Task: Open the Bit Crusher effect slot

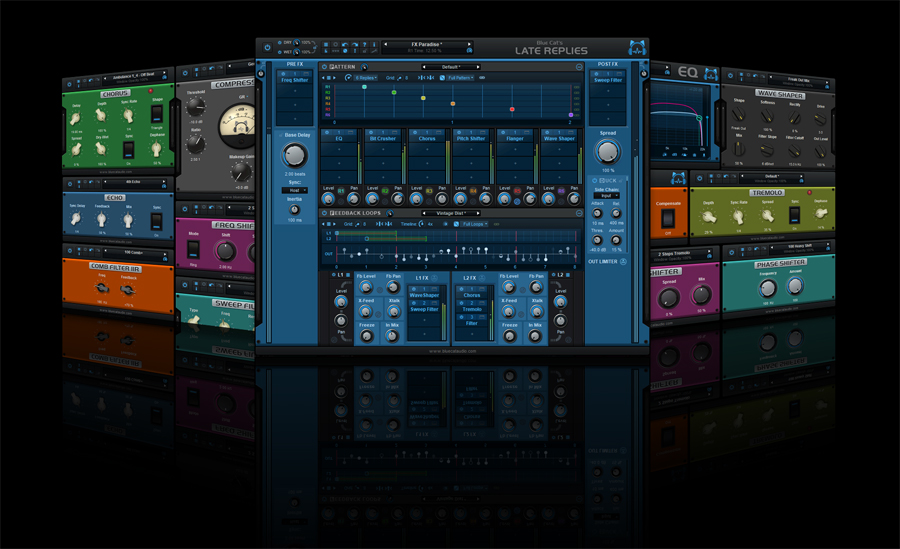Action: point(383,138)
